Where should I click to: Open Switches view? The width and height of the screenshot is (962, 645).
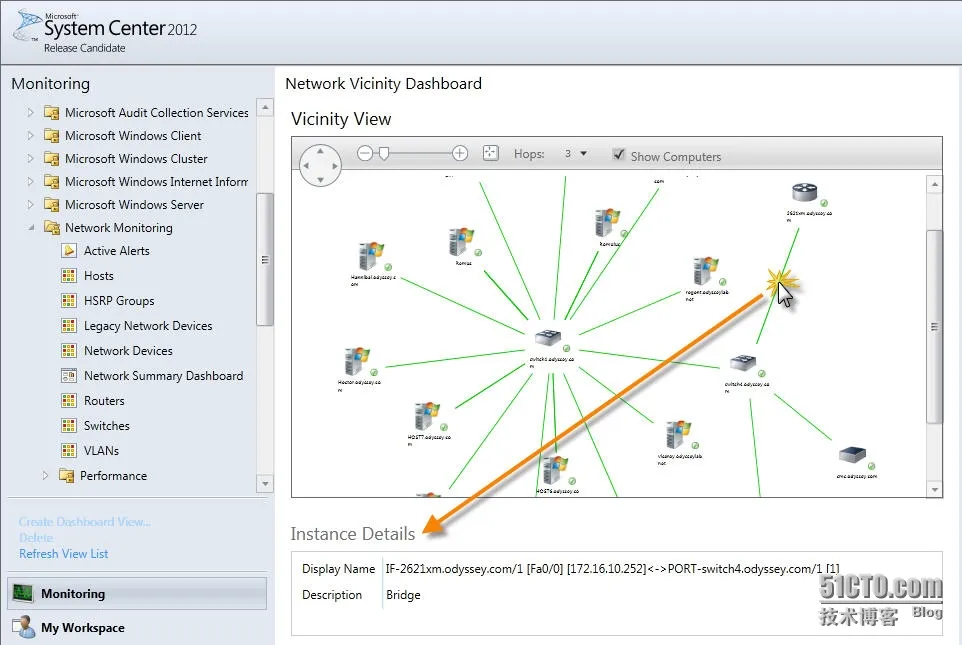pyautogui.click(x=107, y=425)
